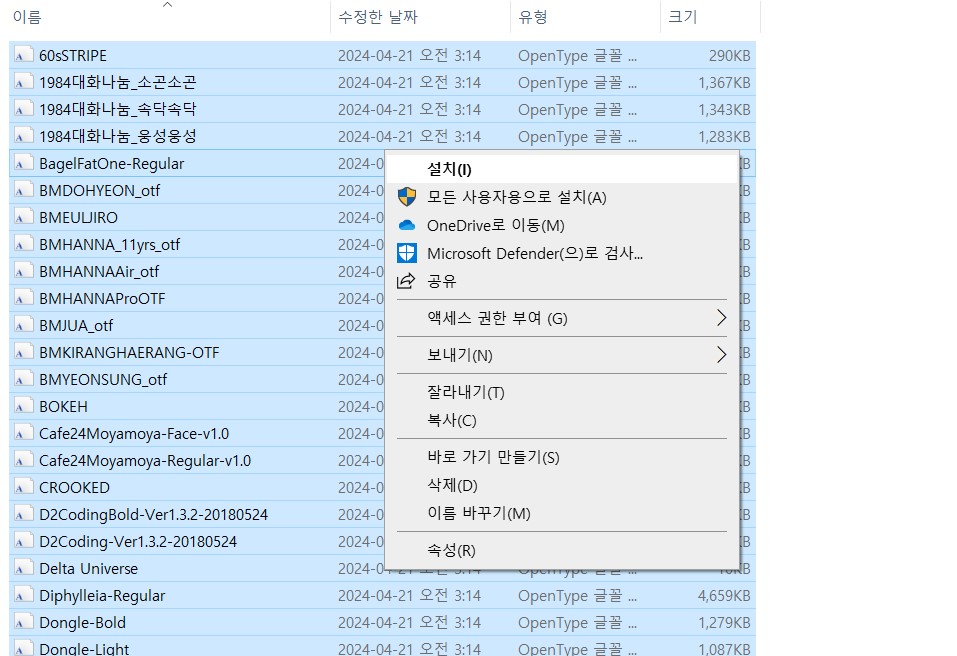
Task: Sort files by the 크기 column header
Action: coord(685,17)
